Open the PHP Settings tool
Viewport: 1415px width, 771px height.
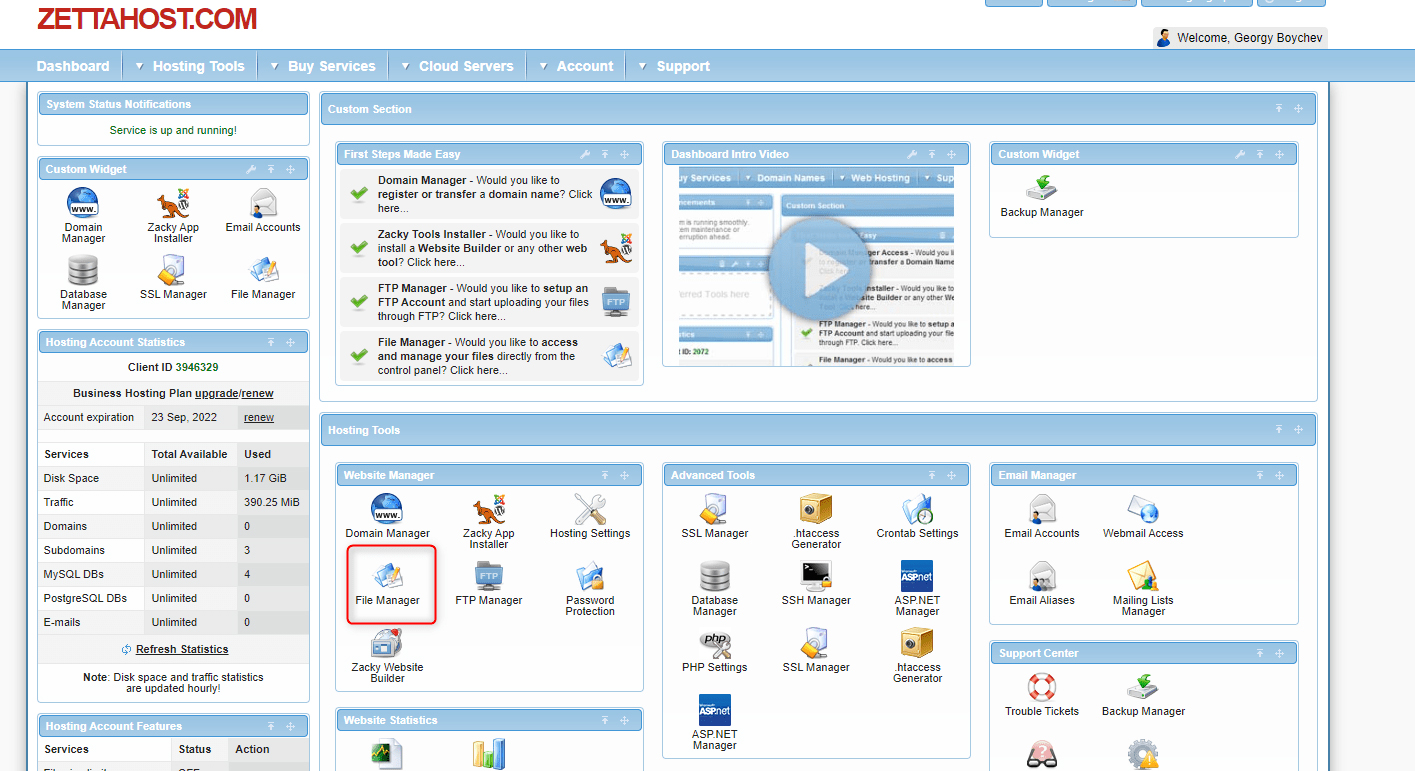click(715, 650)
